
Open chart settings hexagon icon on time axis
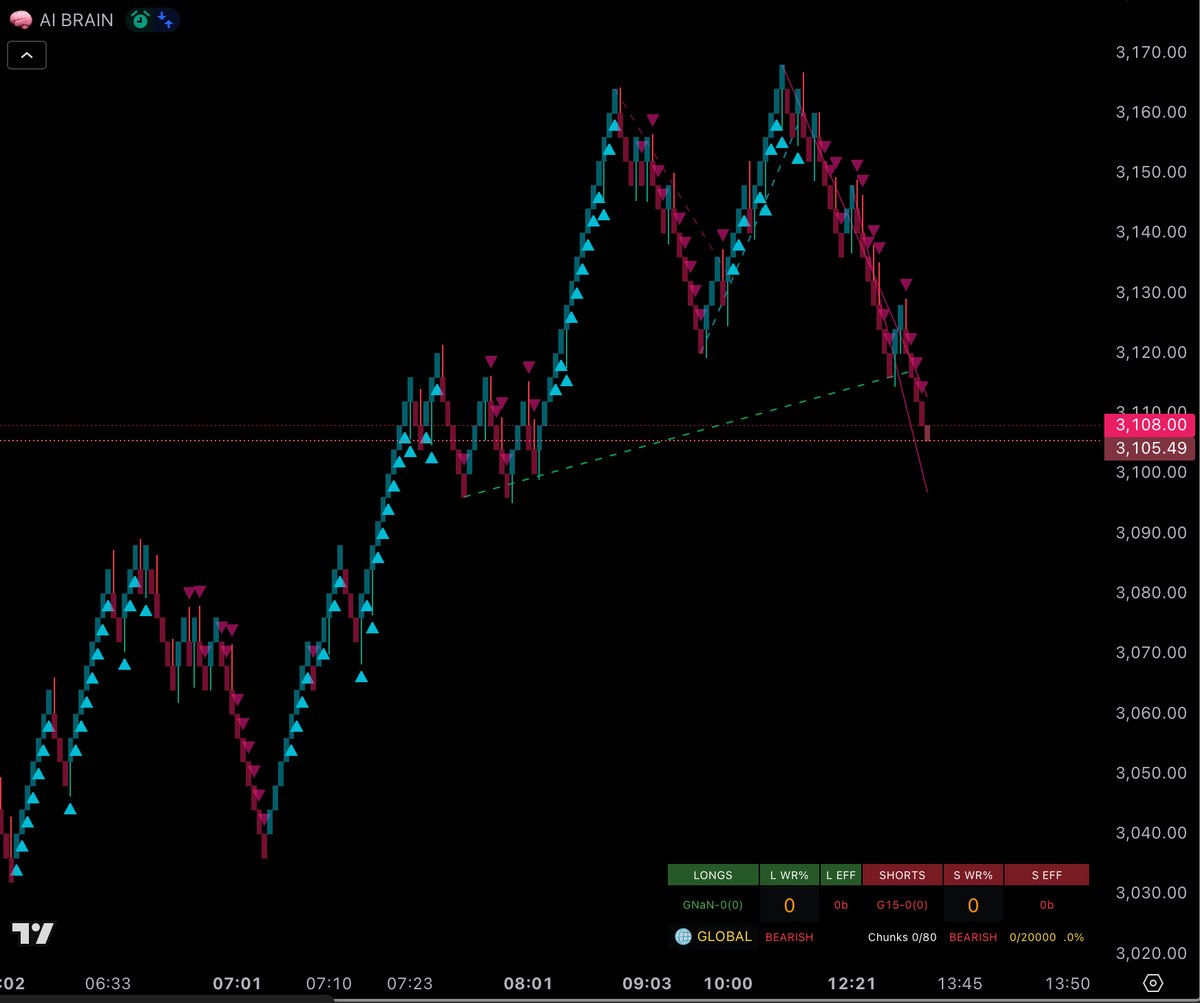pyautogui.click(x=1153, y=983)
